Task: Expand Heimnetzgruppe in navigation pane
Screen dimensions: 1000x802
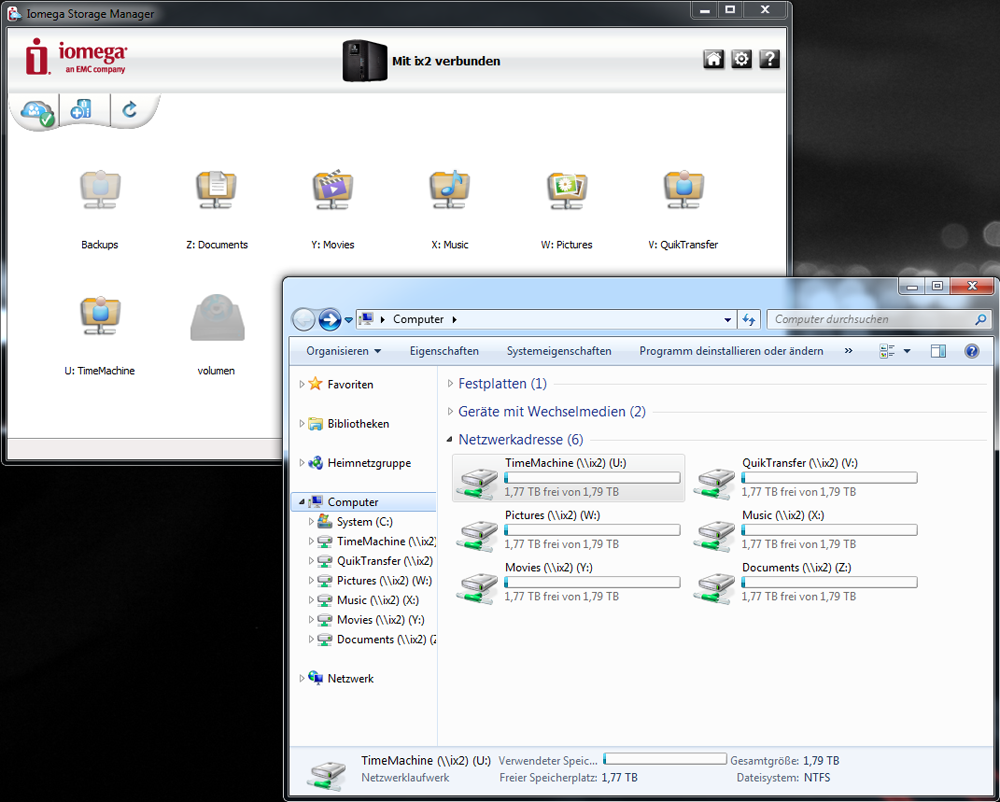Action: click(x=302, y=463)
